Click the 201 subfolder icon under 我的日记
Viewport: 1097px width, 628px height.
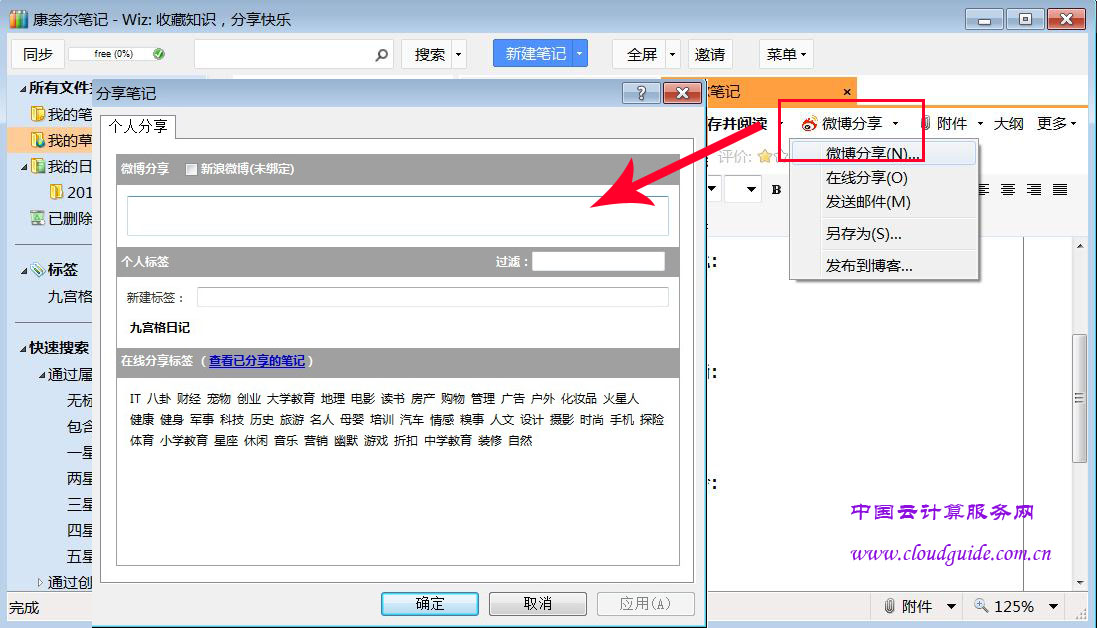(57, 192)
